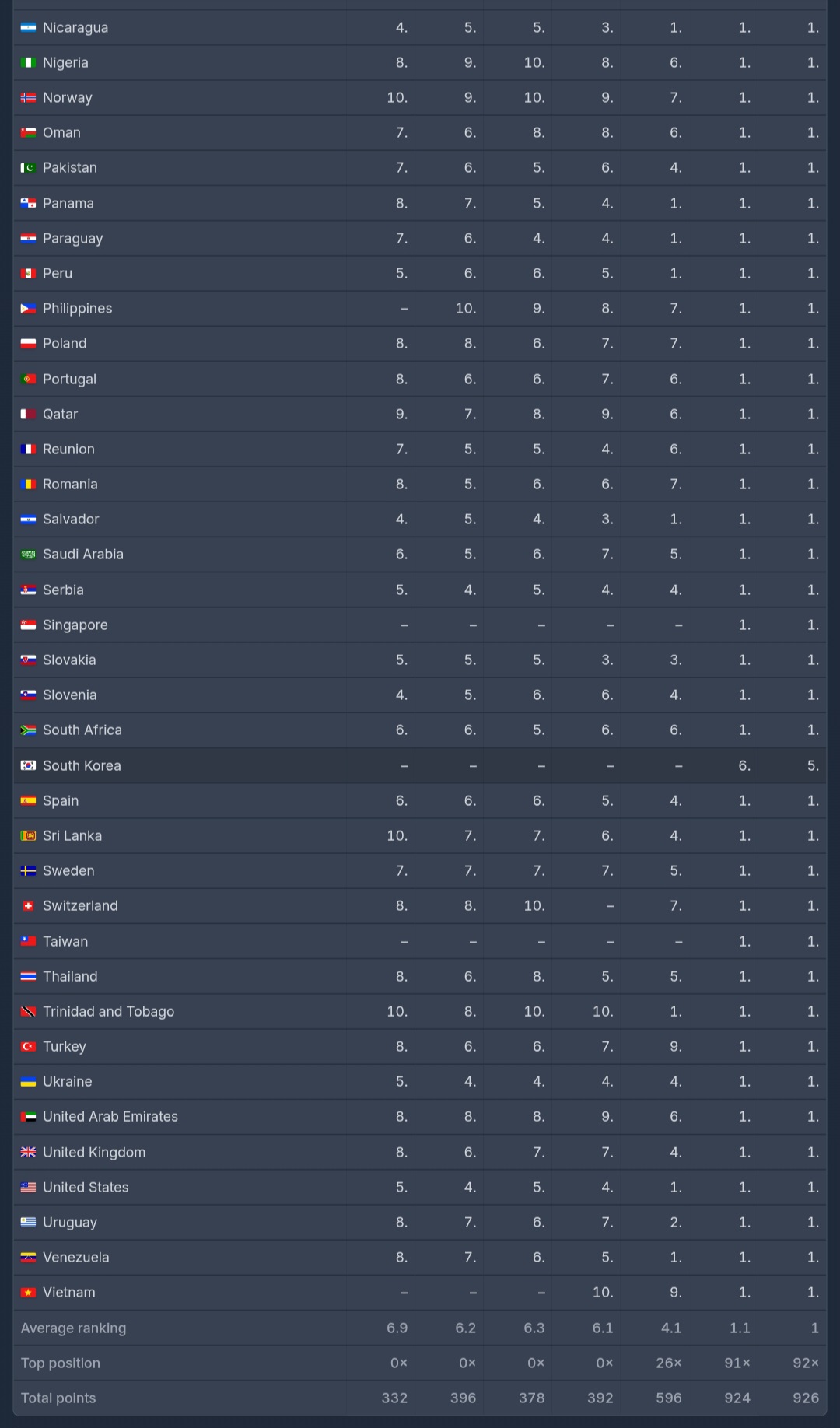Click the Total points value 926

pos(805,1398)
